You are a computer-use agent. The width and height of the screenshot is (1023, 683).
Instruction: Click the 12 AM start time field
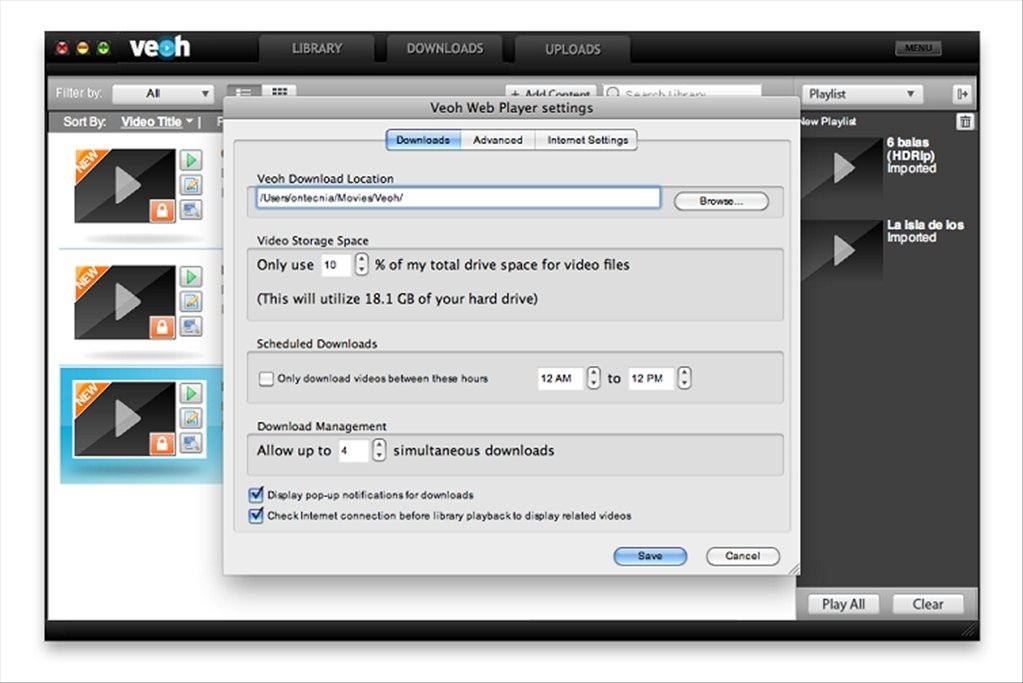(x=560, y=378)
